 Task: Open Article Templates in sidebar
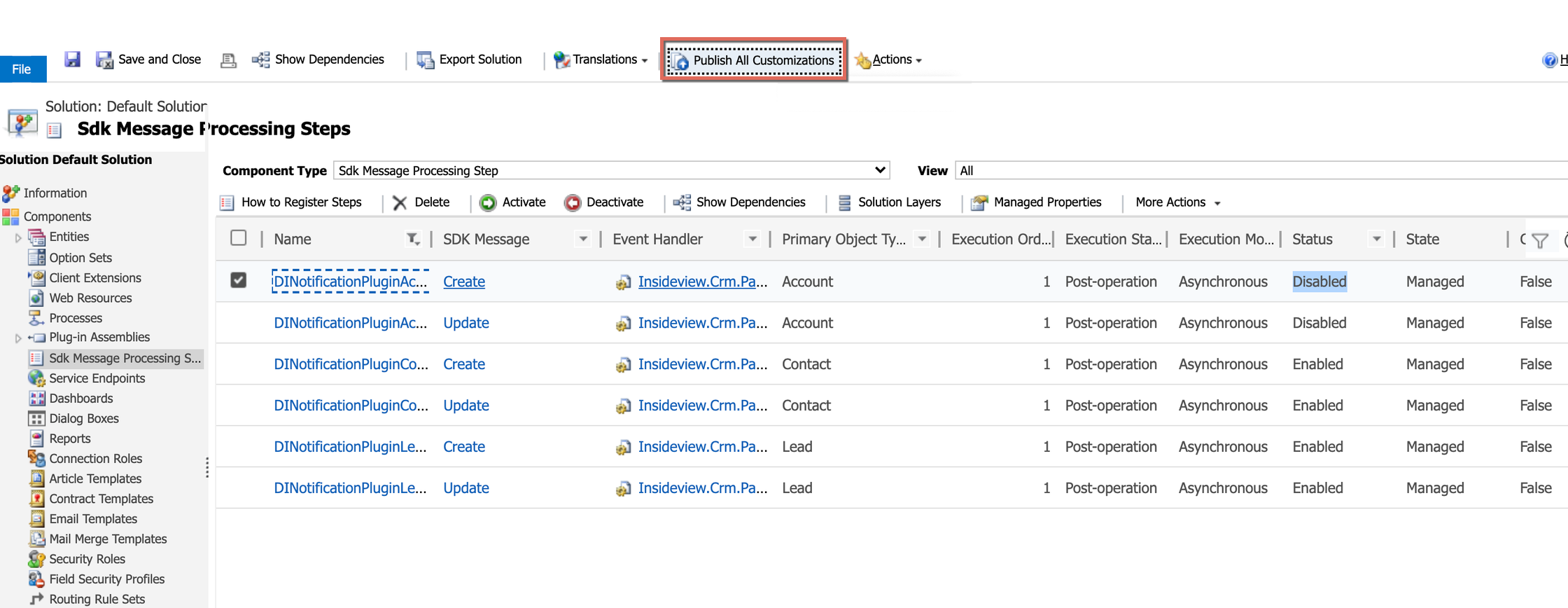click(95, 479)
